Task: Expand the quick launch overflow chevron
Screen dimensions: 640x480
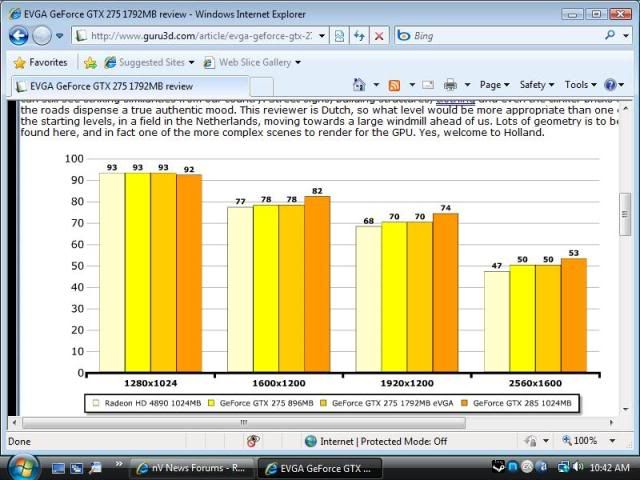Action: (119, 463)
